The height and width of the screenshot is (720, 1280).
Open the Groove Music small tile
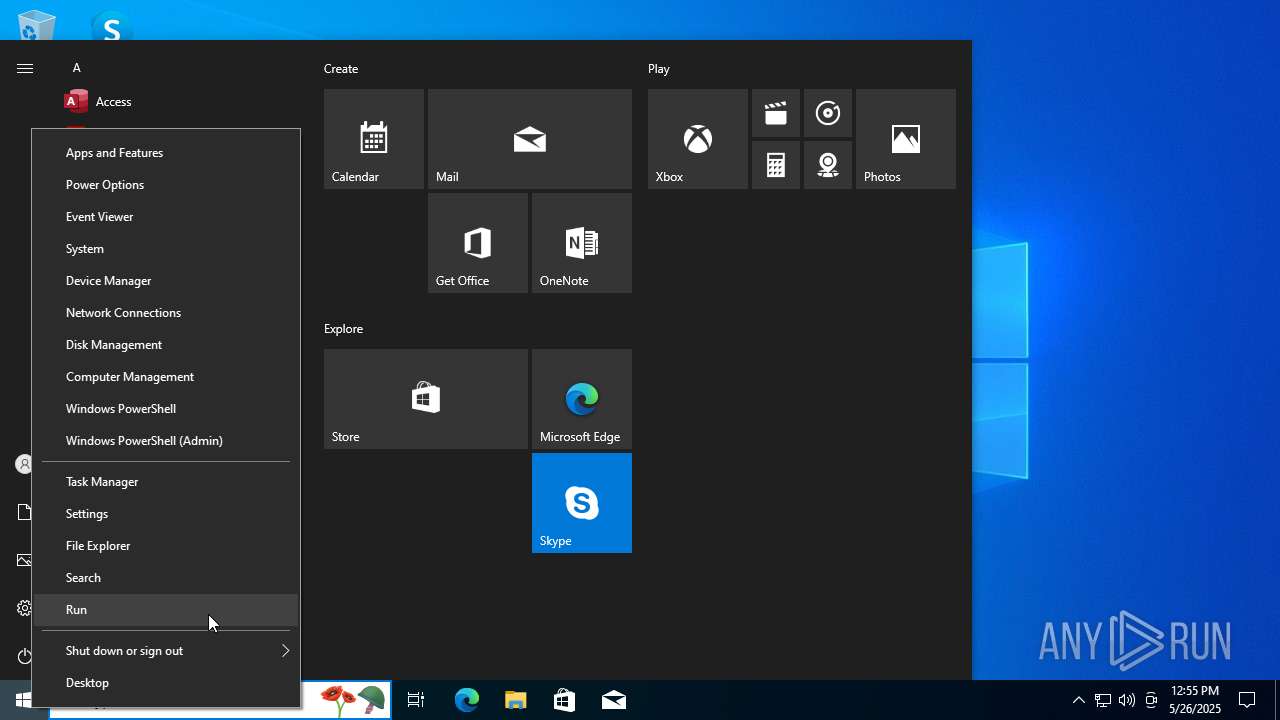pos(828,113)
